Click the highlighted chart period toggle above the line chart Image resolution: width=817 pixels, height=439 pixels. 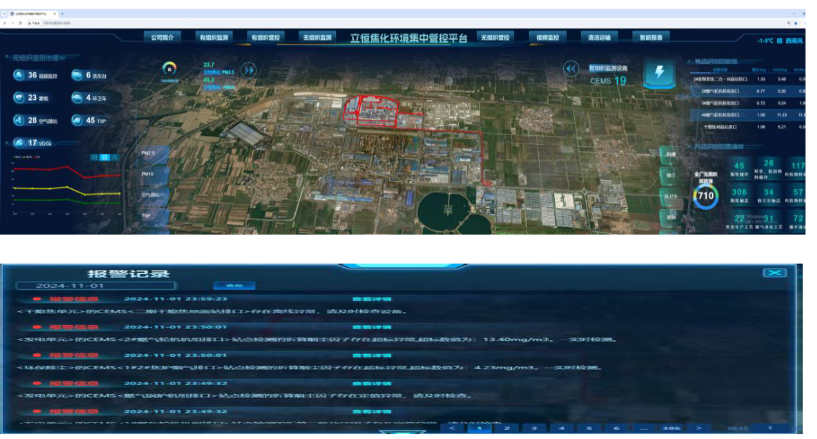105,157
